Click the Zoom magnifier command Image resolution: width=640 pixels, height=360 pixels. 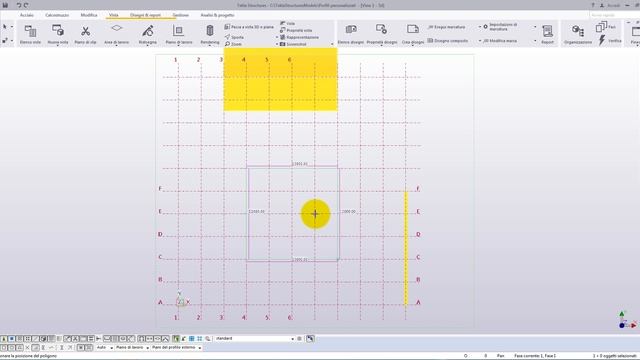coord(233,44)
